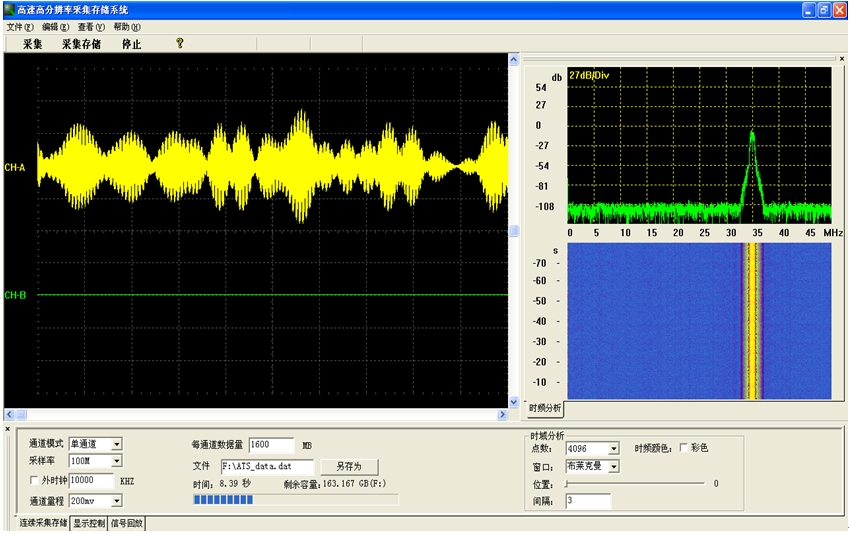The width and height of the screenshot is (849, 534).
Task: Switch to the 显示控制 tab
Action: coord(89,523)
